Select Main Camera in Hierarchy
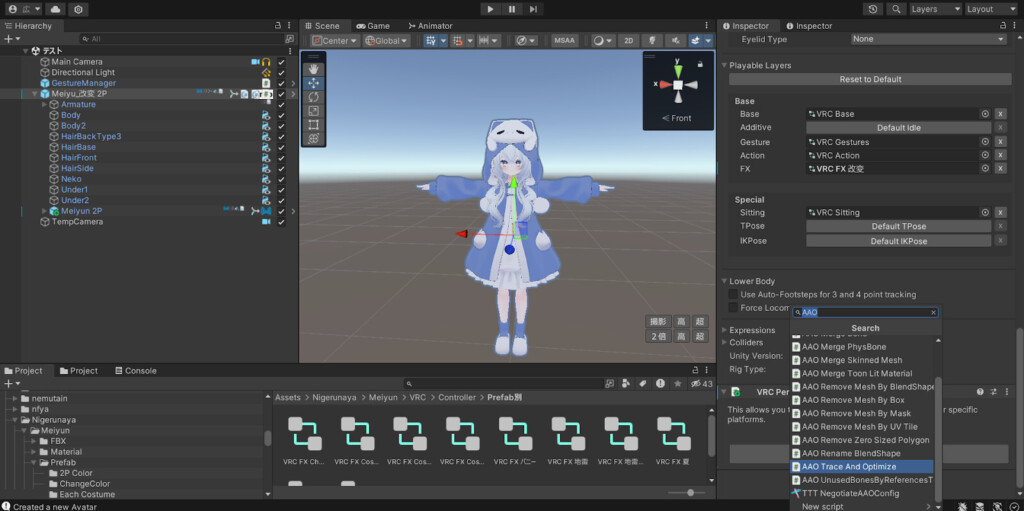Viewport: 1024px width, 511px height. tap(77, 61)
